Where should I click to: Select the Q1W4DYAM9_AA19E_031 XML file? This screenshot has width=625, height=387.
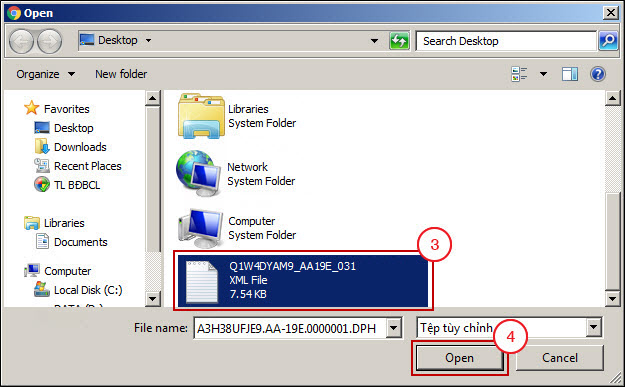click(303, 281)
